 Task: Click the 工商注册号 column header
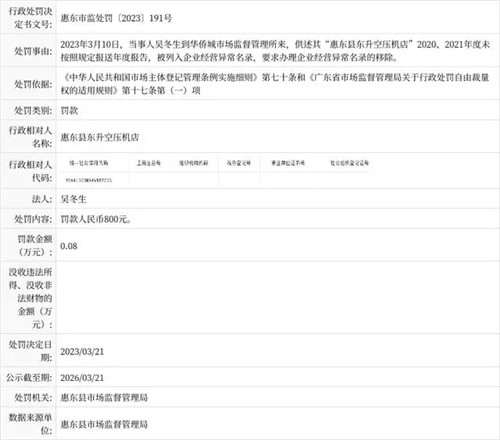click(x=149, y=163)
